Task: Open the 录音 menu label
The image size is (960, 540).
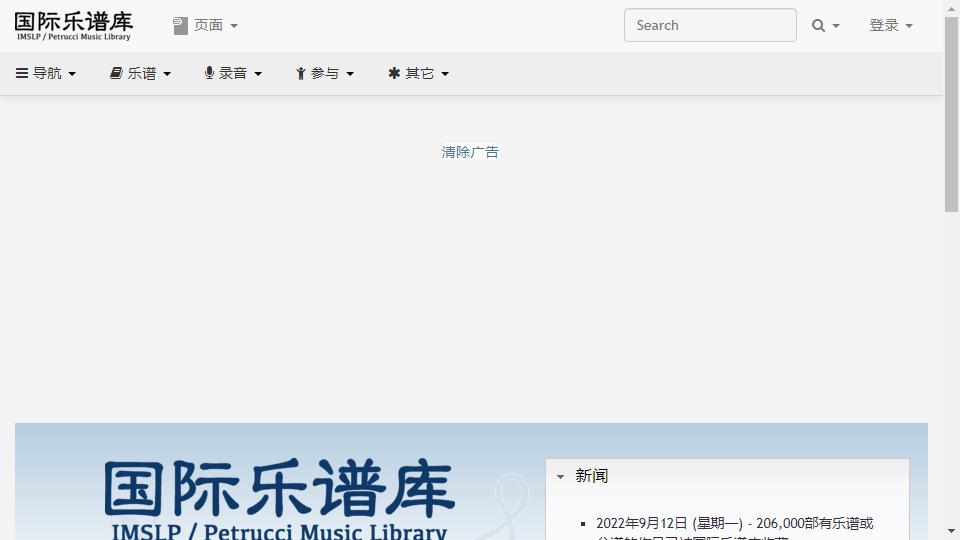Action: click(x=233, y=73)
